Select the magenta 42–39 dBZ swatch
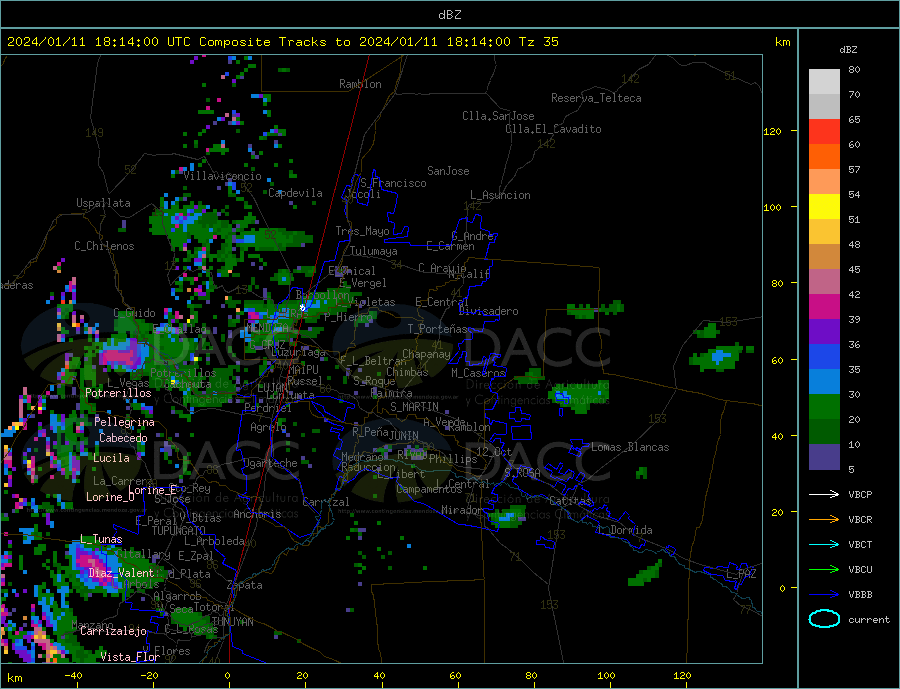 [x=824, y=307]
